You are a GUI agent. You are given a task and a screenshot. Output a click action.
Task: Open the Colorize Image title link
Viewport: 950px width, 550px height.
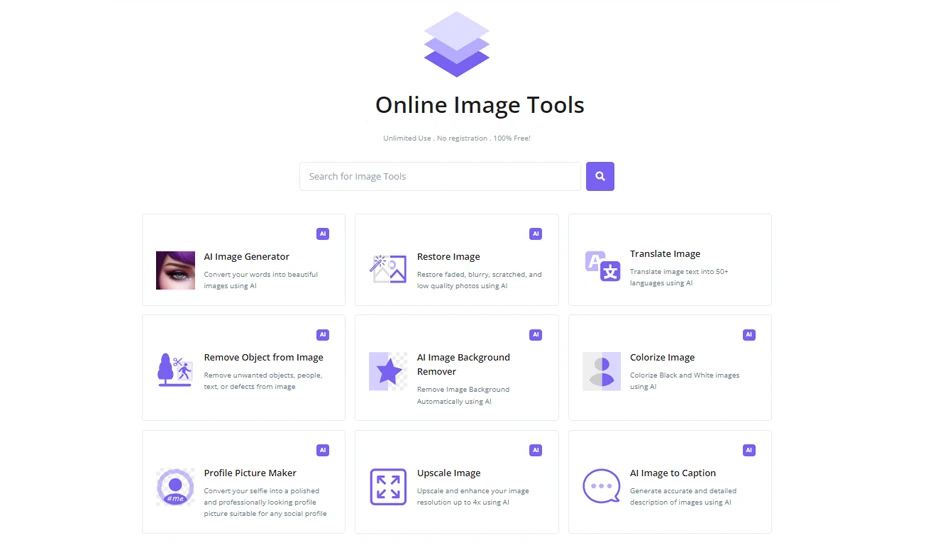pyautogui.click(x=662, y=357)
